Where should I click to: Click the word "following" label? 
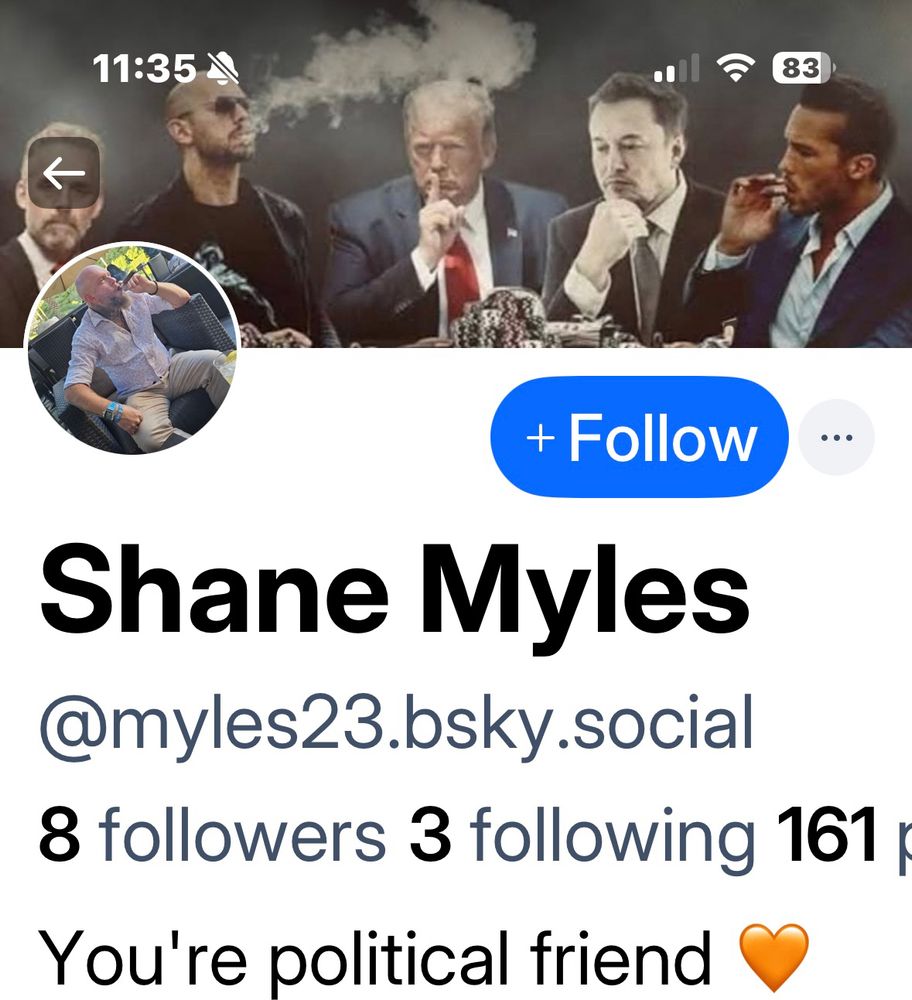612,837
